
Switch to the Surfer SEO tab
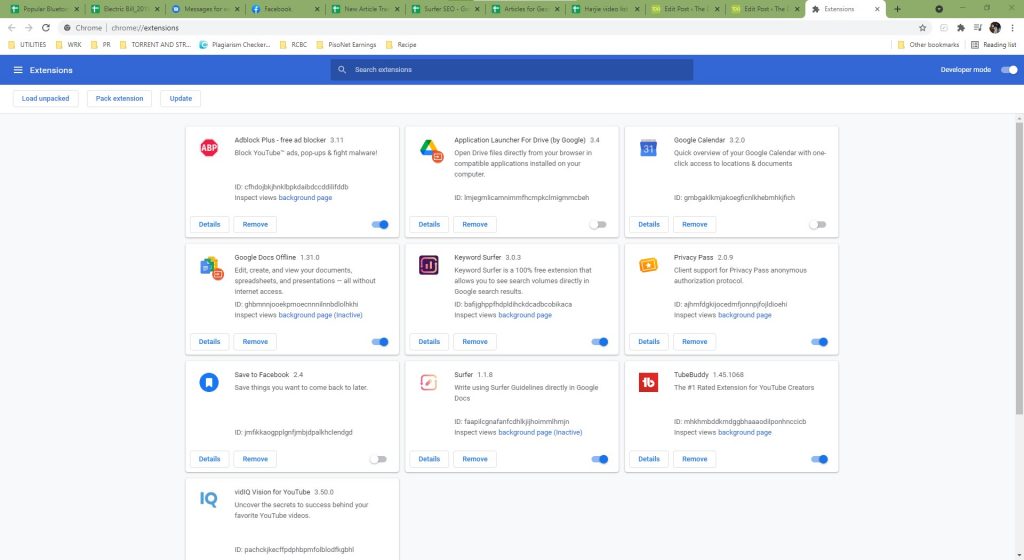click(445, 9)
